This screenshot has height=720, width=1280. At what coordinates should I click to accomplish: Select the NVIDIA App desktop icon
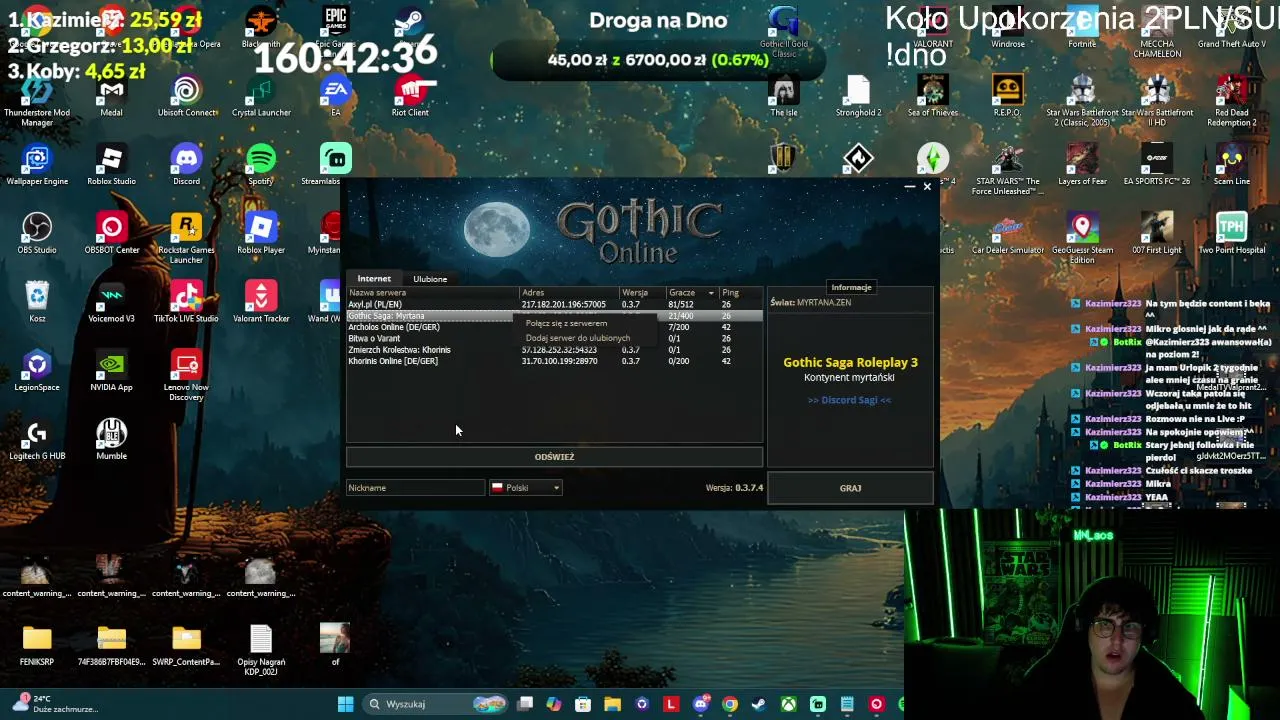(111, 372)
